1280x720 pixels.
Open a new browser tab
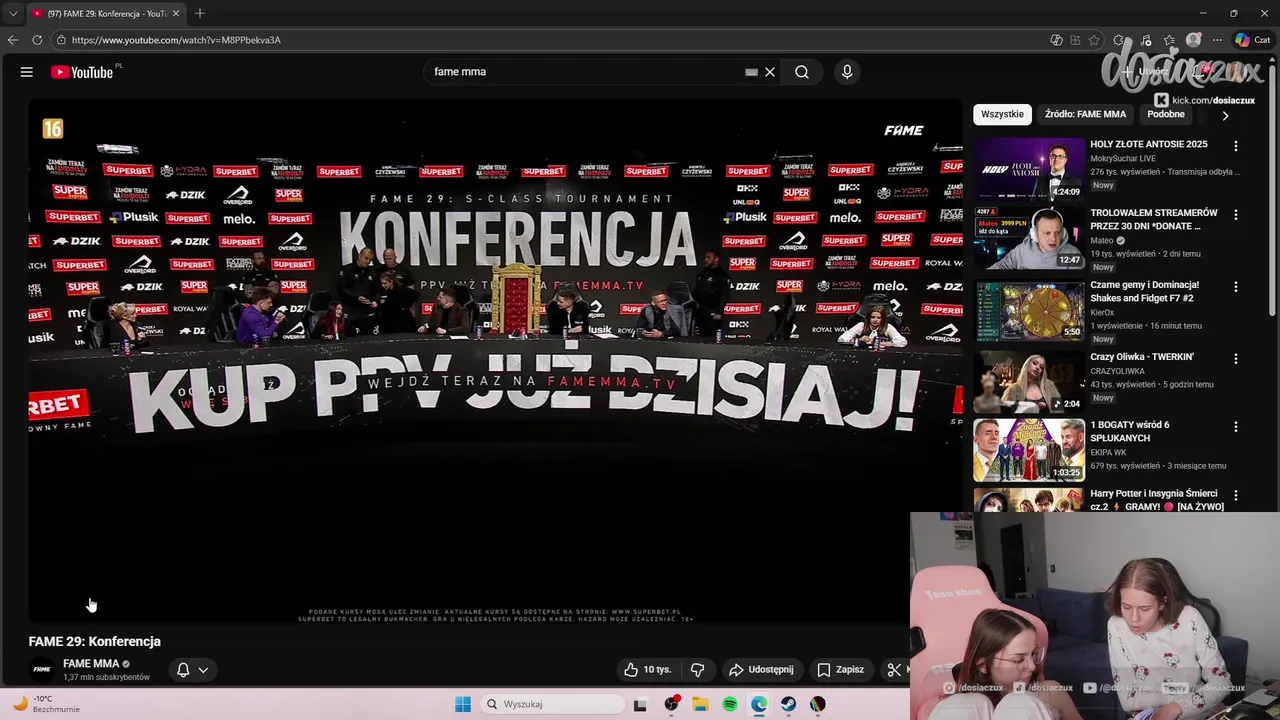(200, 13)
